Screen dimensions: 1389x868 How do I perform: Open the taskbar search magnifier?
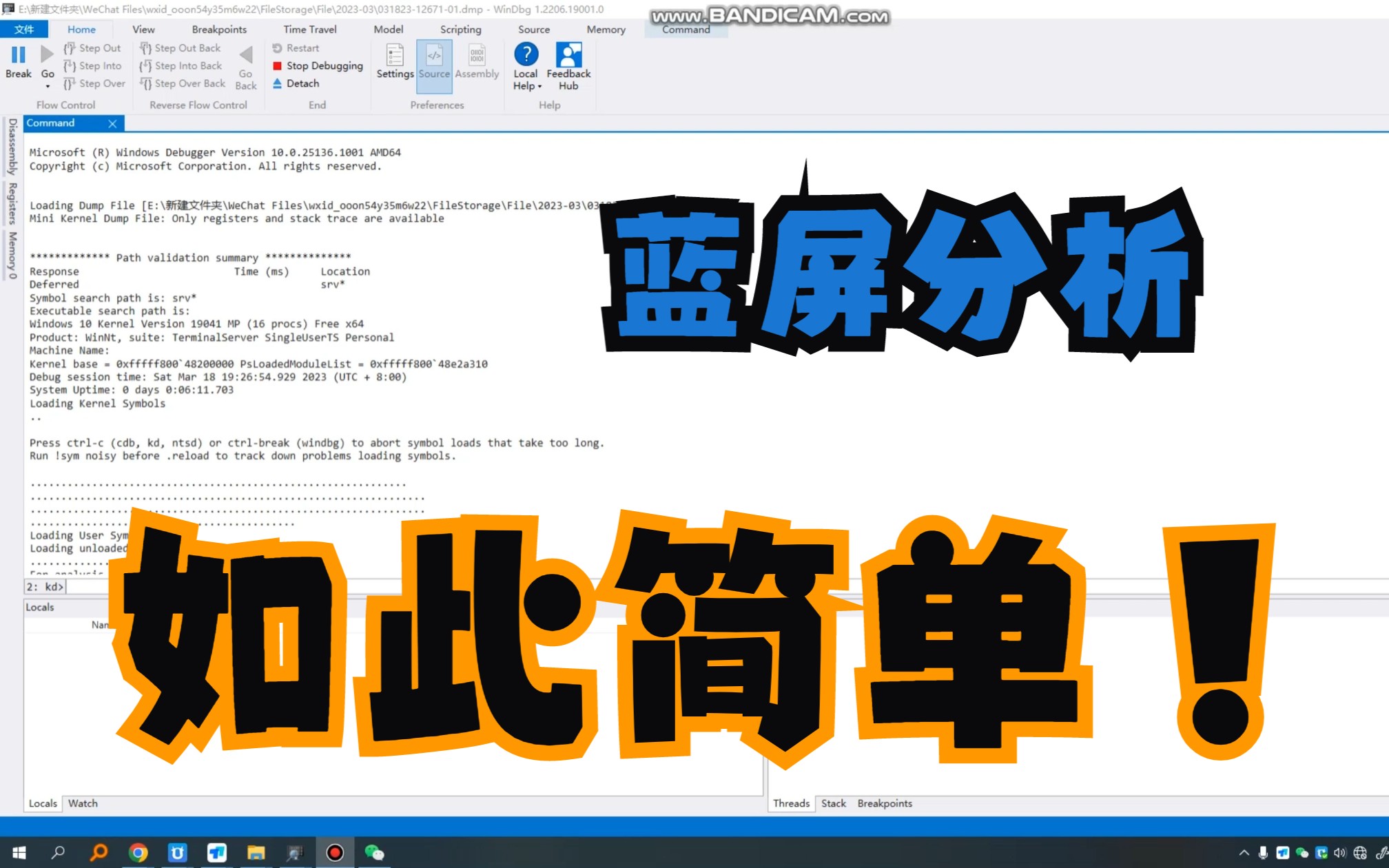tap(59, 853)
